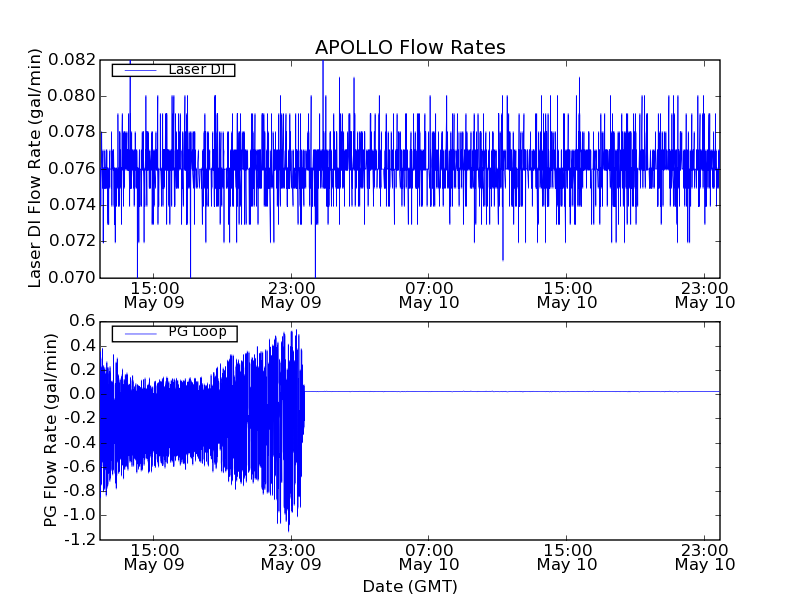Click PG chart's '15:00 May 10' time label
Image resolution: width=800 pixels, height=600 pixels.
coord(567,558)
